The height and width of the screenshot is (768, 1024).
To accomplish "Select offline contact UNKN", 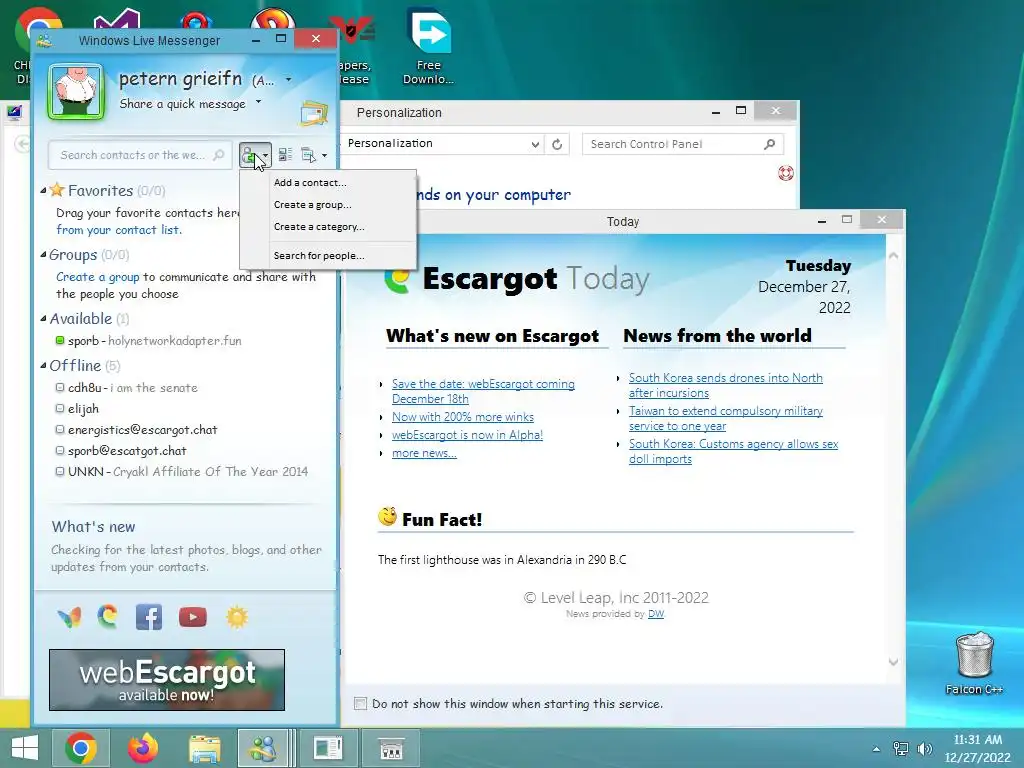I will pos(182,472).
